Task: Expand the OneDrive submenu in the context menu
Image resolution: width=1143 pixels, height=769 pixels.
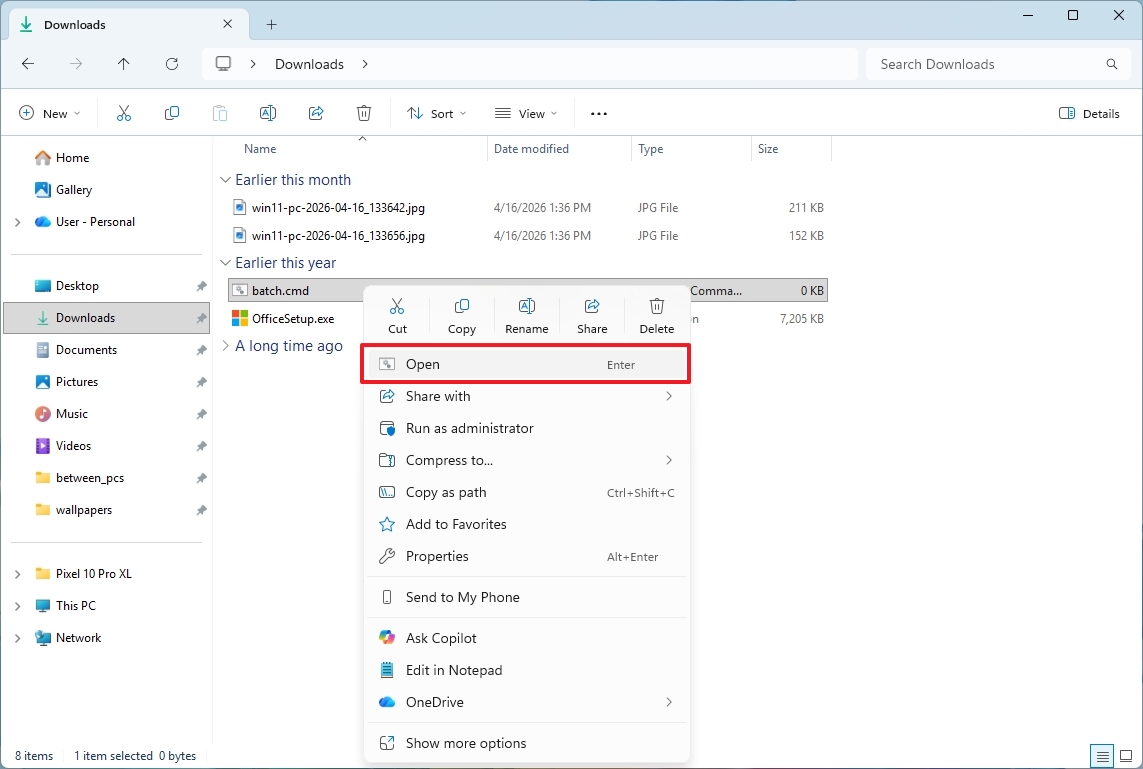Action: (x=434, y=702)
